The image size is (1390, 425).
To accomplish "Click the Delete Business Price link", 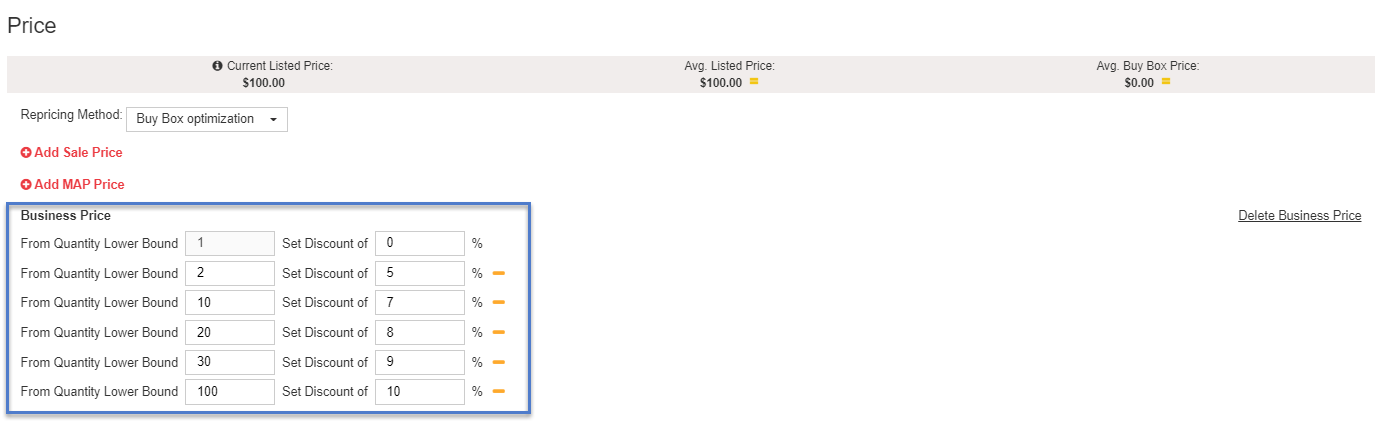I will point(1299,216).
